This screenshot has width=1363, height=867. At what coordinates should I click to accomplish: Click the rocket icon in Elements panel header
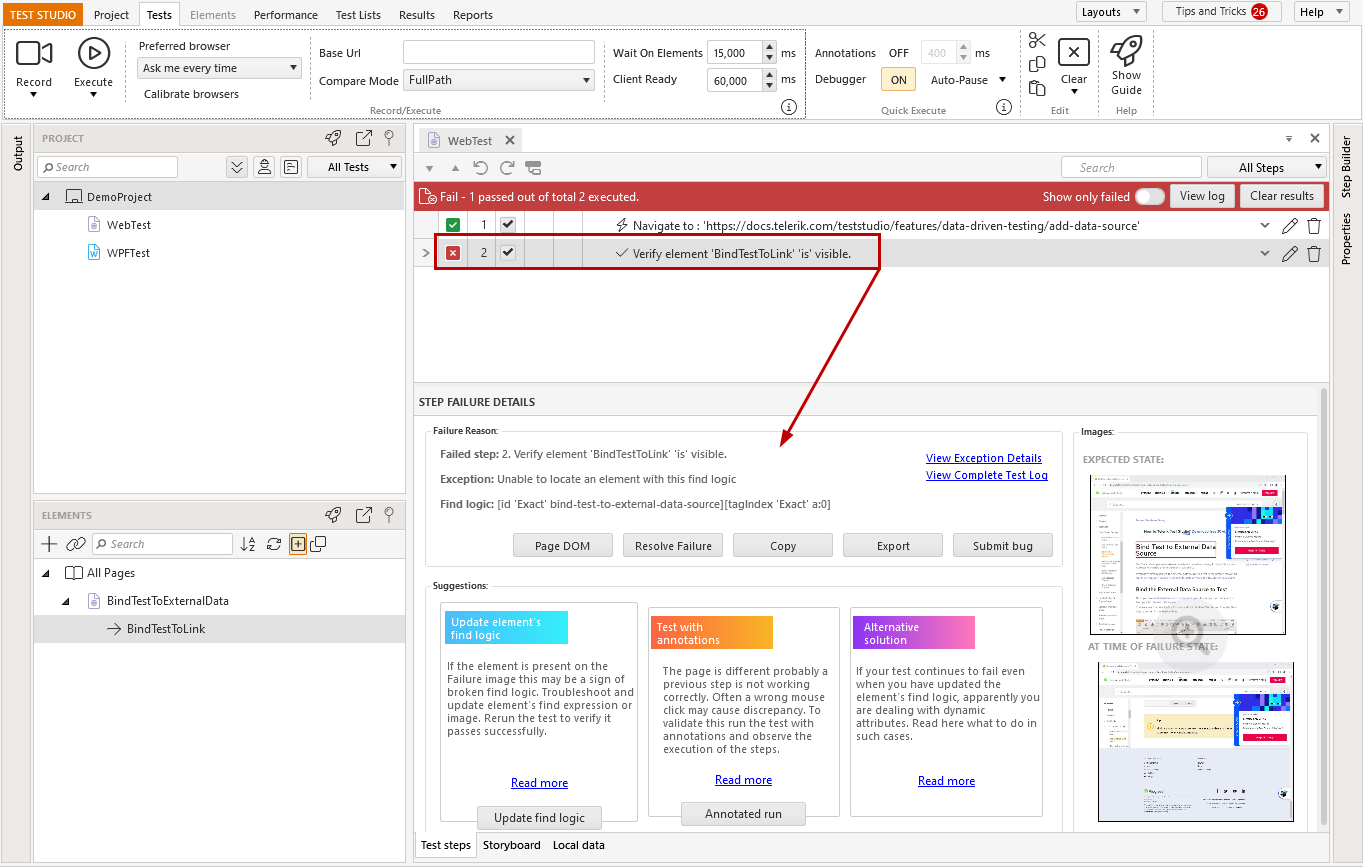pos(334,516)
